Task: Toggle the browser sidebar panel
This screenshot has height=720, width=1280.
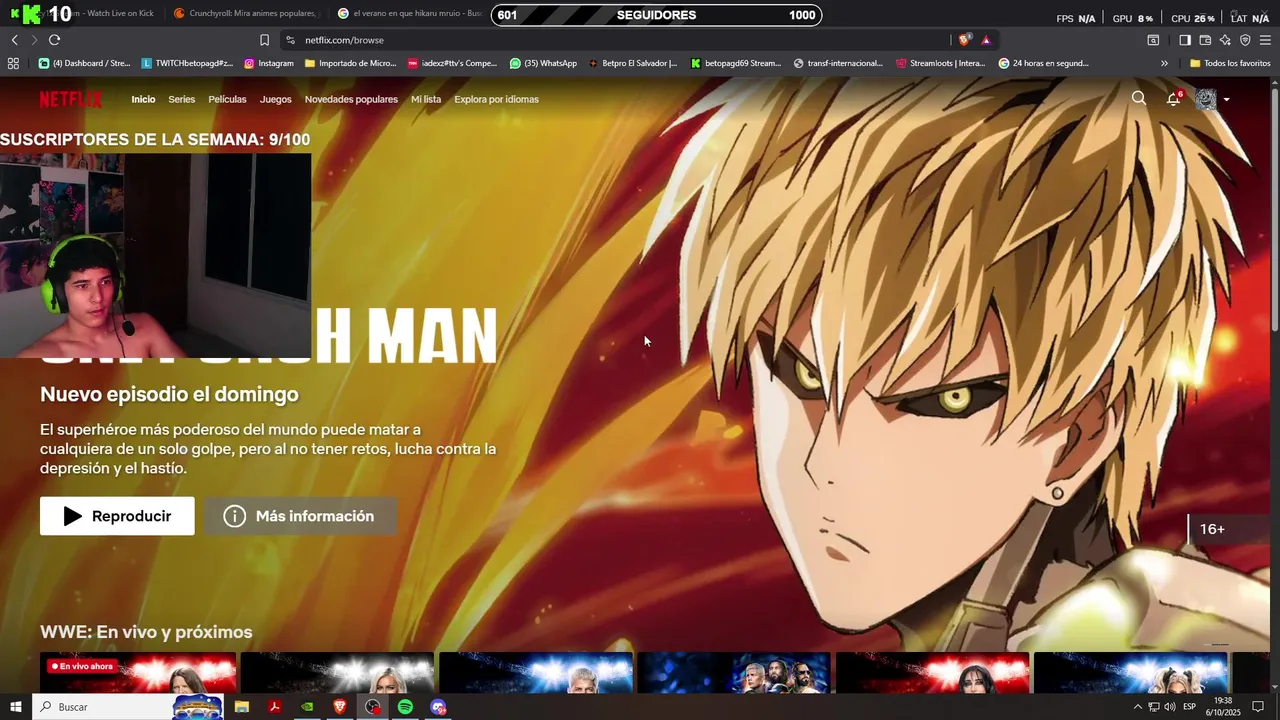Action: 1184,40
